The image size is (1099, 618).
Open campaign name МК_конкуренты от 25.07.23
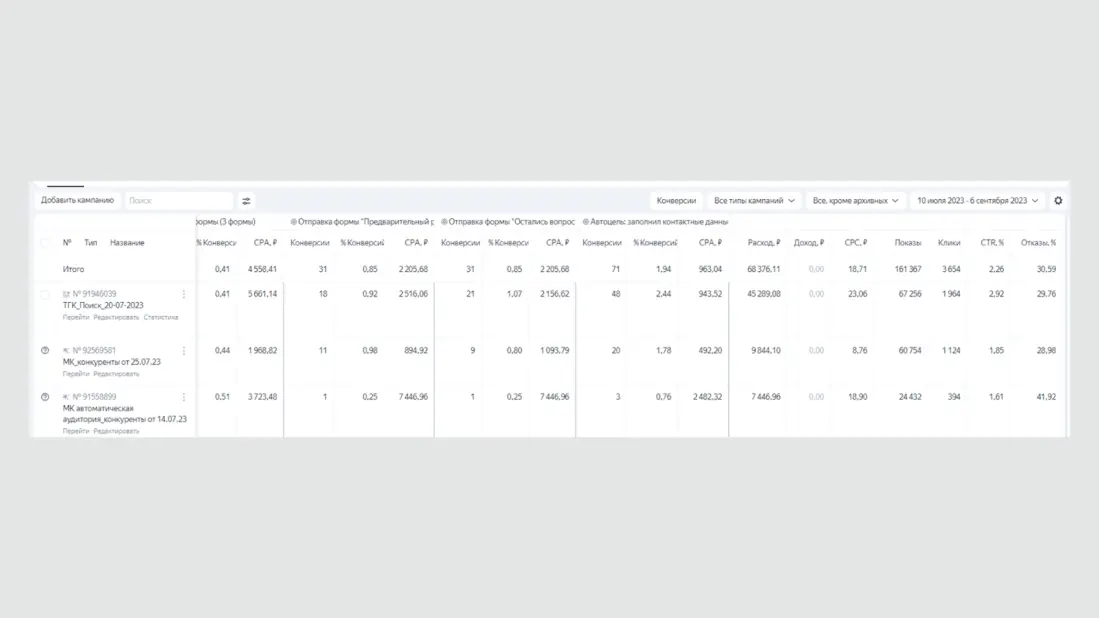[111, 362]
